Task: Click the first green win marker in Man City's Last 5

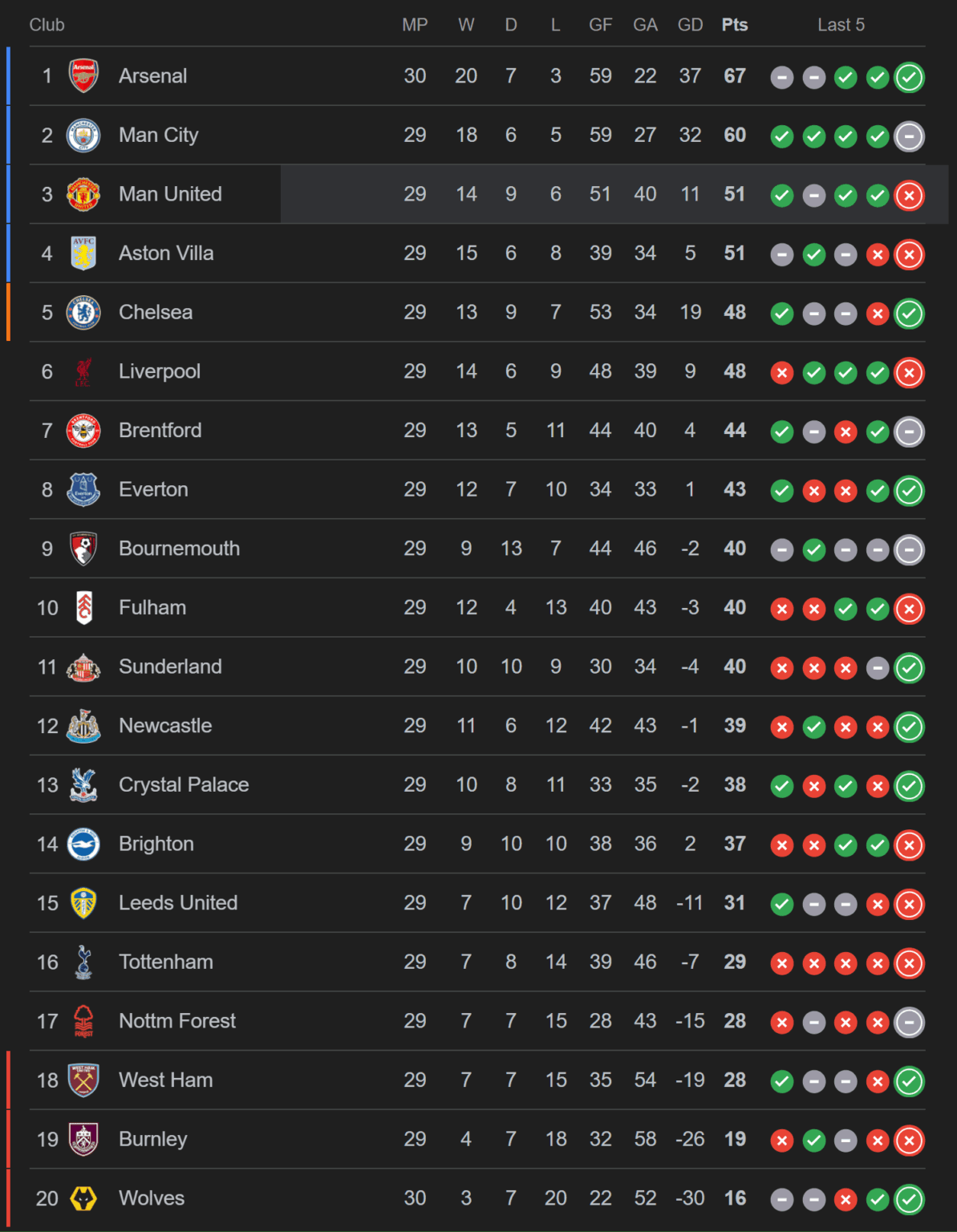Action: (782, 136)
